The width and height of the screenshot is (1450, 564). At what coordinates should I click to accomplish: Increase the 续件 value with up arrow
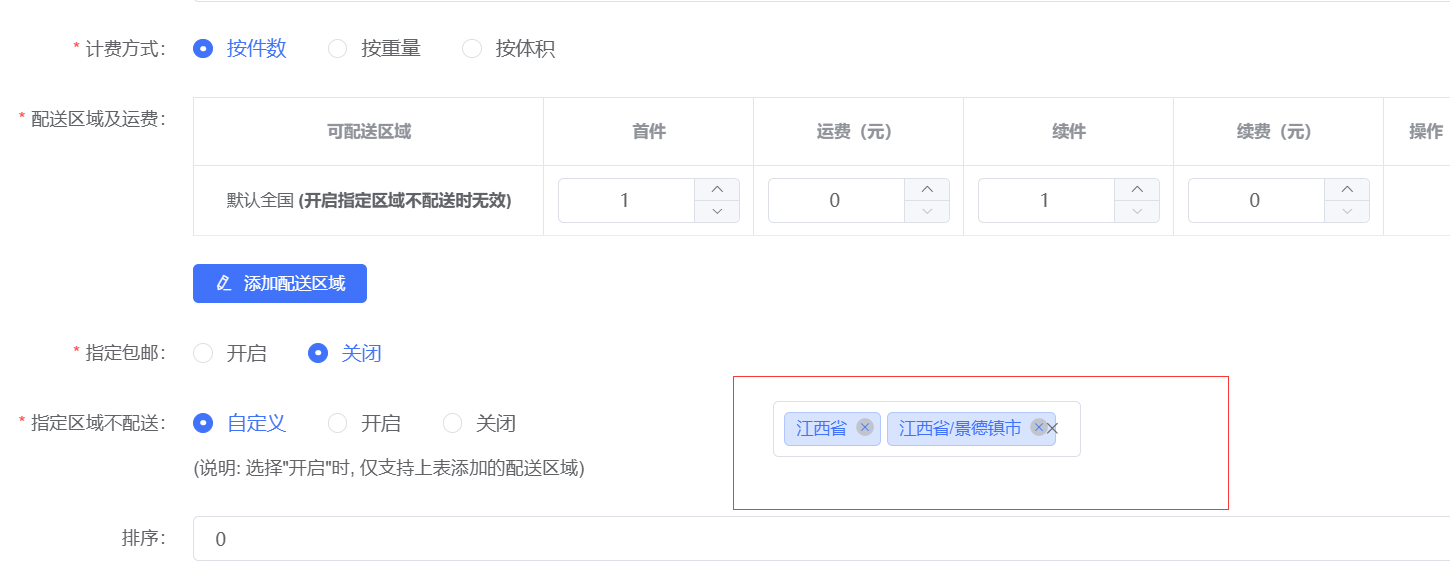pyautogui.click(x=1137, y=189)
